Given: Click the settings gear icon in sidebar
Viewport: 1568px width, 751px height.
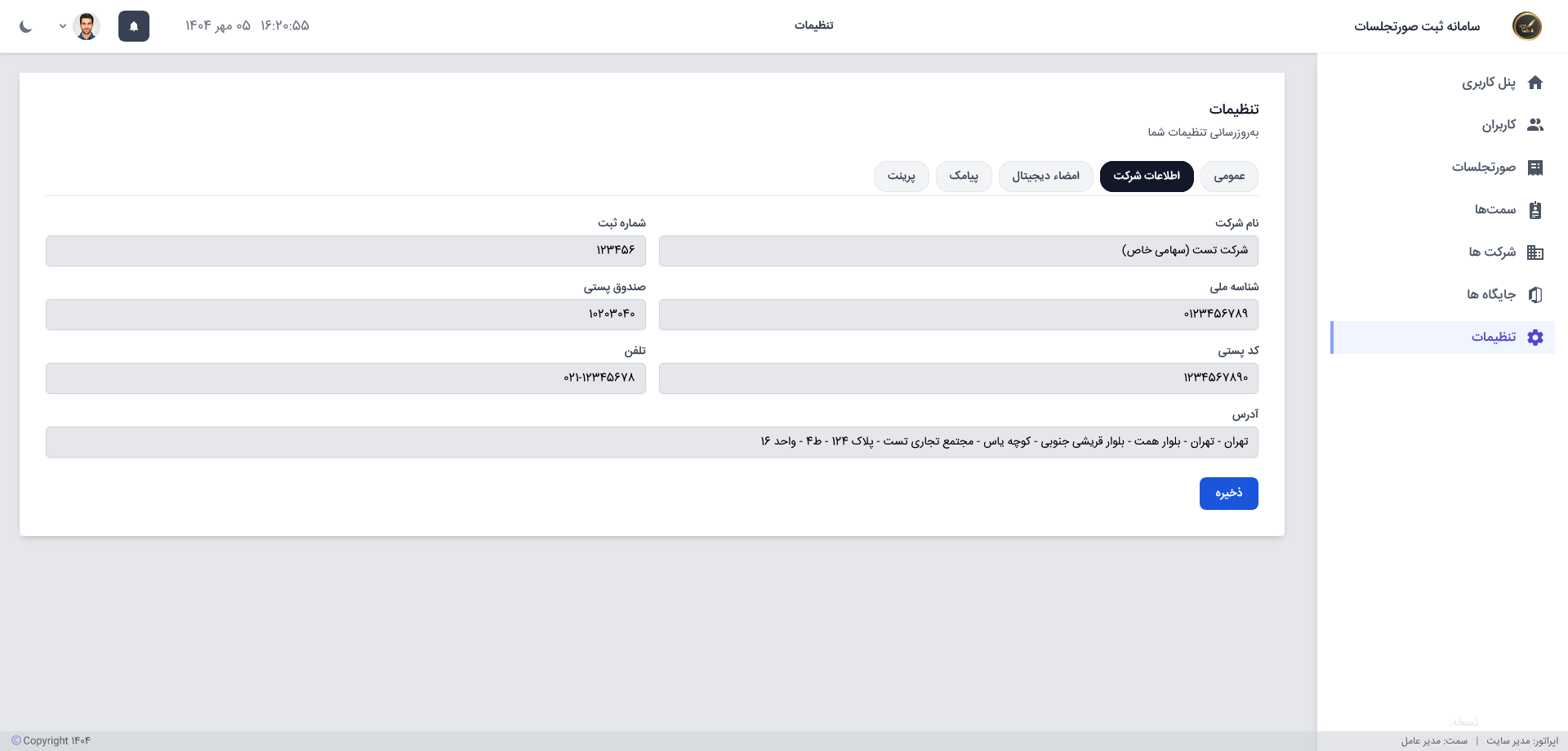Looking at the screenshot, I should pos(1535,338).
